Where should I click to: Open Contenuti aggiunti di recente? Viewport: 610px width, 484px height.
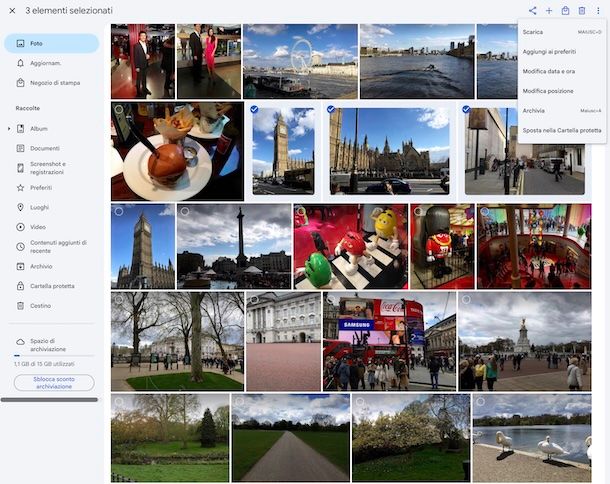coord(51,247)
